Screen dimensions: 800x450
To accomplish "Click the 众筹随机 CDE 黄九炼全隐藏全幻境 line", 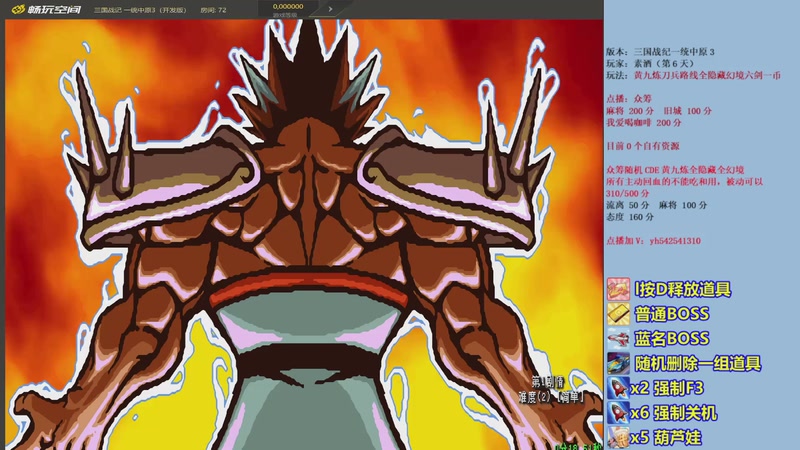I will coord(675,169).
